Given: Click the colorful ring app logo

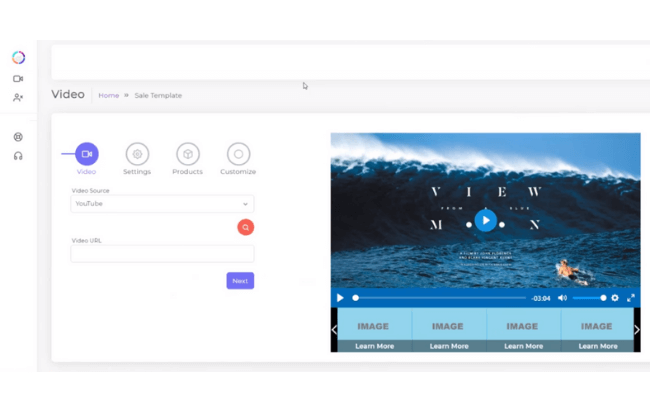Looking at the screenshot, I should tap(18, 57).
